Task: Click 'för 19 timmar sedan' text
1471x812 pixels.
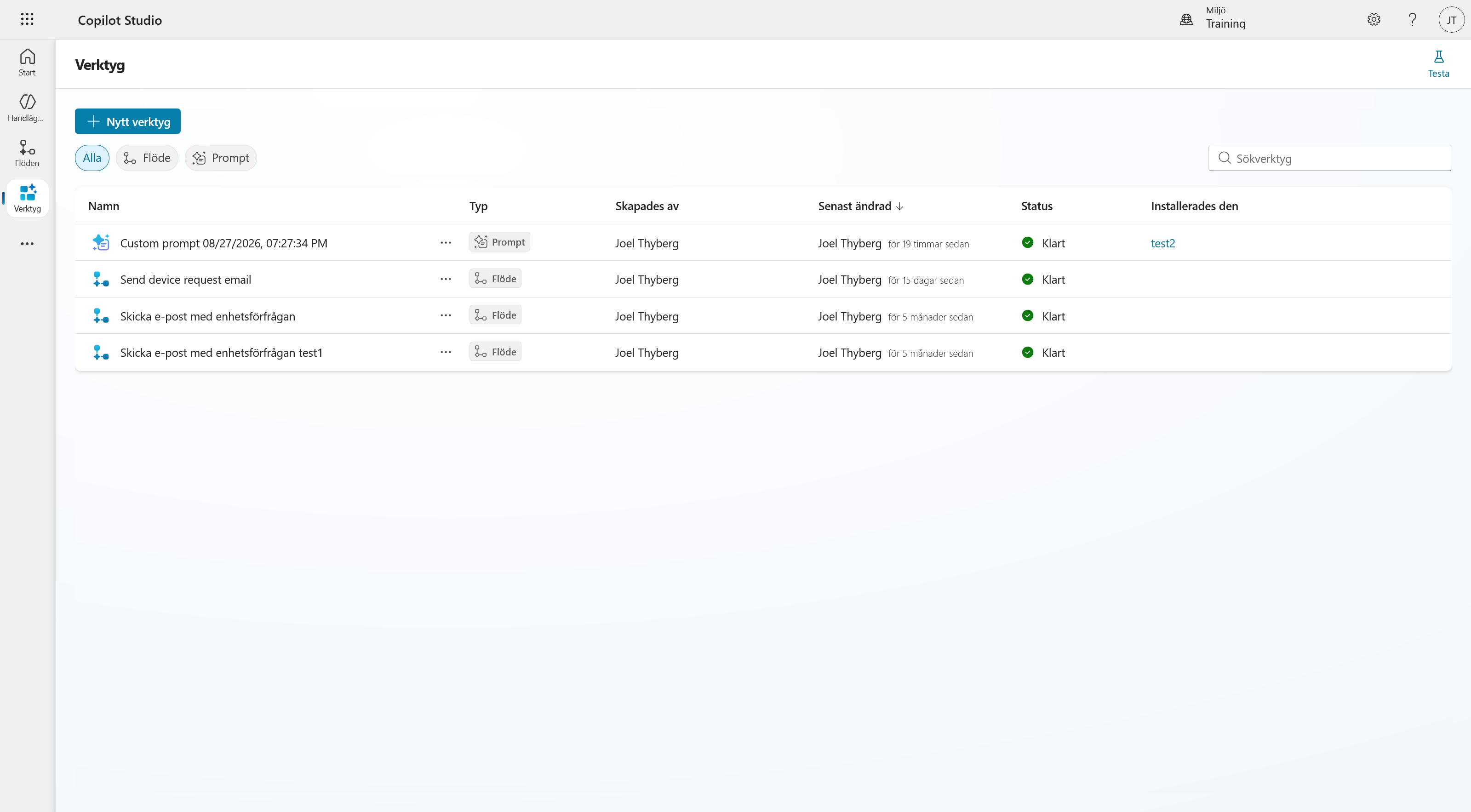Action: 928,244
